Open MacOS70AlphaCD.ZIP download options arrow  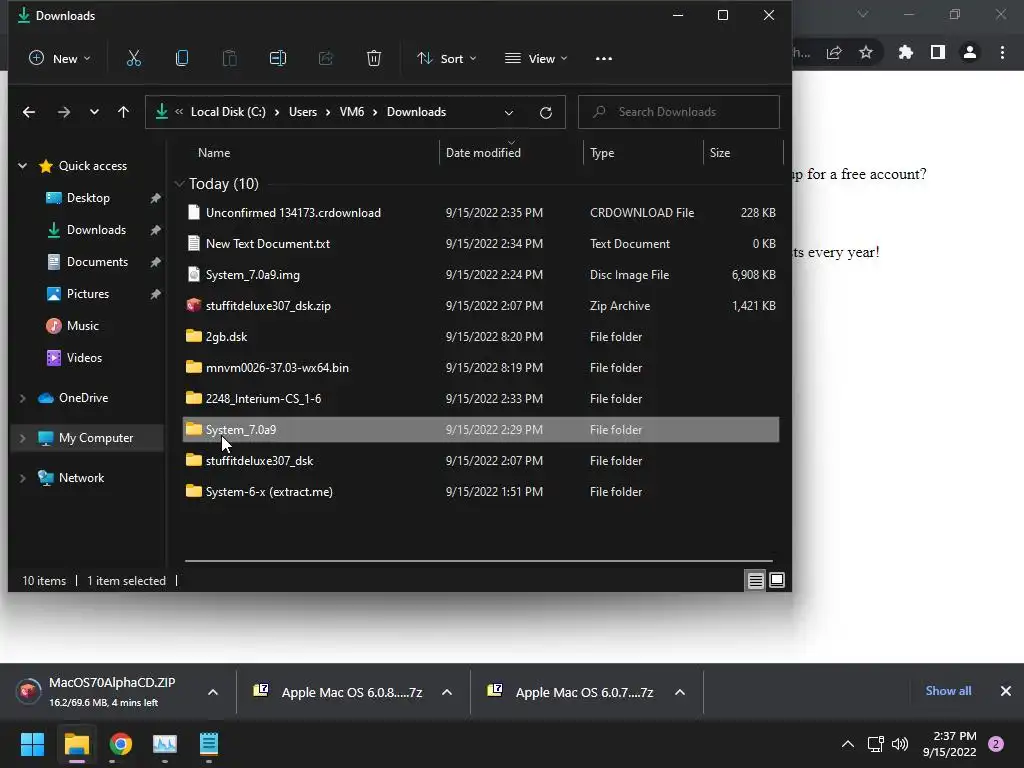coord(213,692)
